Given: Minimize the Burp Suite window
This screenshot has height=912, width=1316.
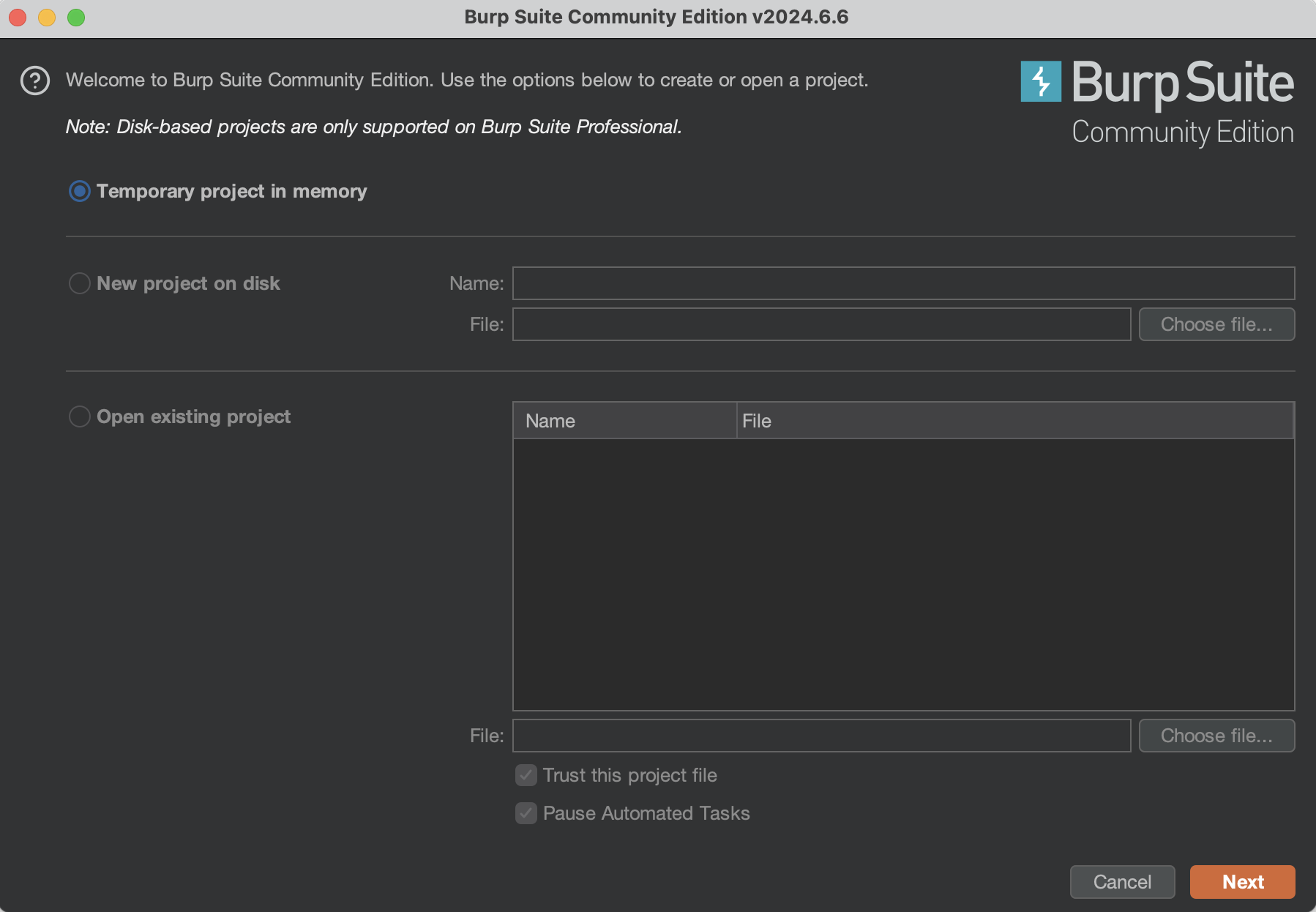Looking at the screenshot, I should [x=47, y=17].
